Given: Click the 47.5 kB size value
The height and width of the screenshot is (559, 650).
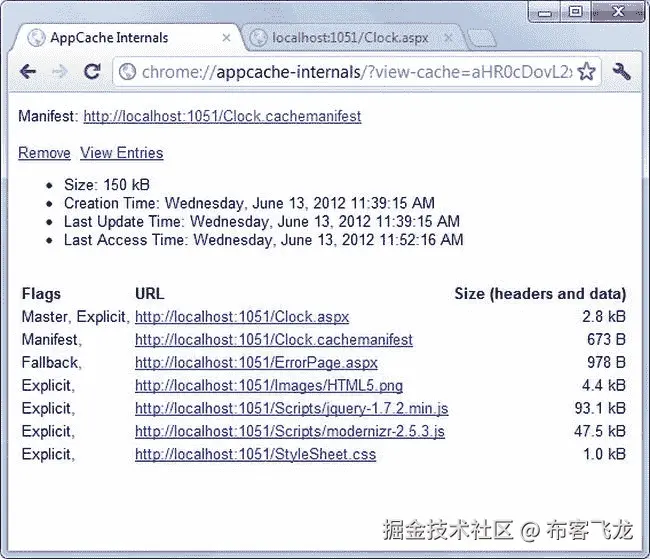Looking at the screenshot, I should pyautogui.click(x=600, y=432).
